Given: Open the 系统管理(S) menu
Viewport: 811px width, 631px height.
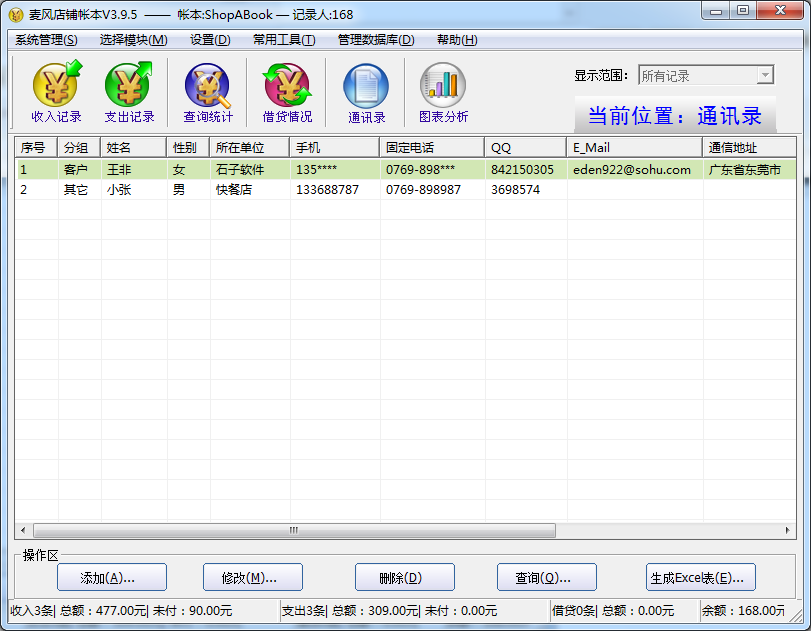Looking at the screenshot, I should pyautogui.click(x=46, y=40).
